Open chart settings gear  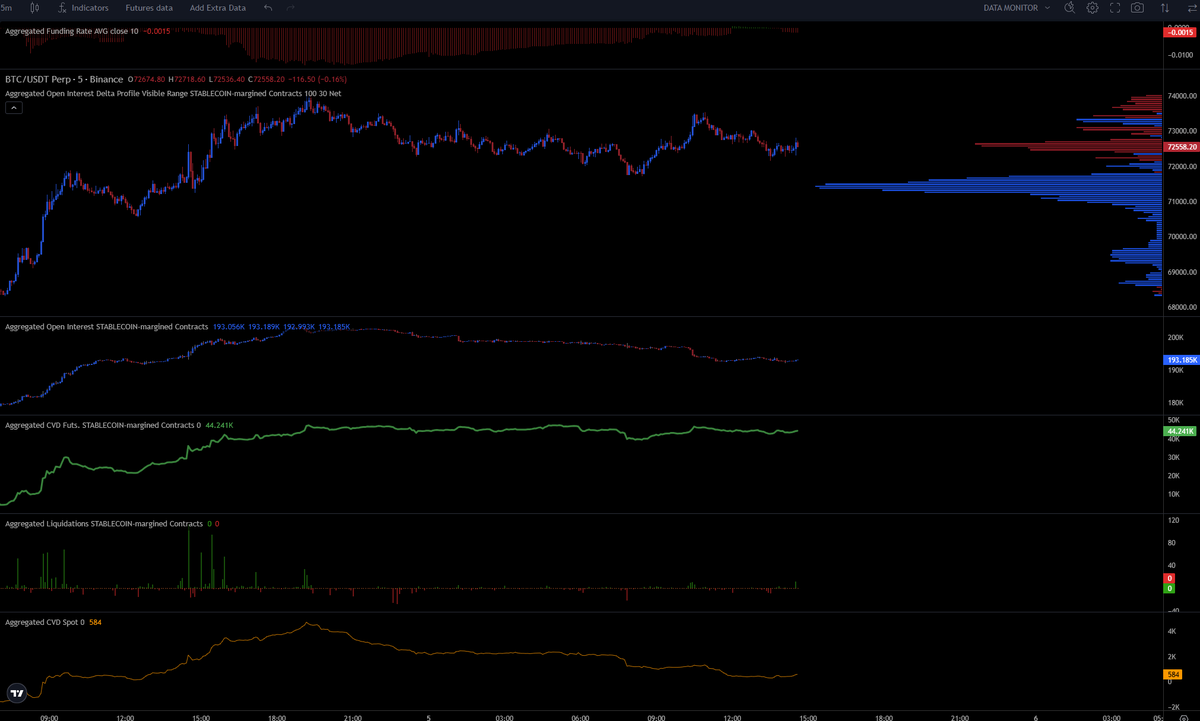coord(1092,7)
